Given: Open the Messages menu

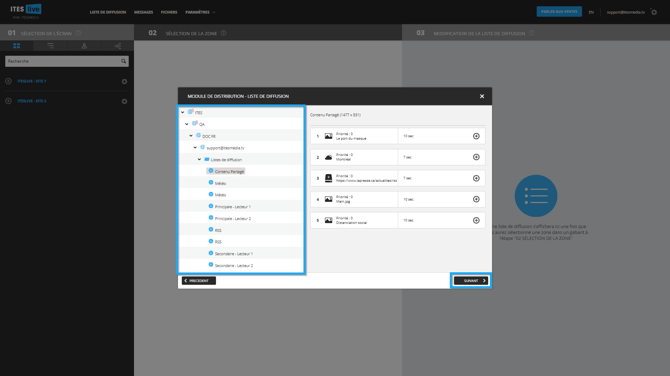Looking at the screenshot, I should point(143,12).
